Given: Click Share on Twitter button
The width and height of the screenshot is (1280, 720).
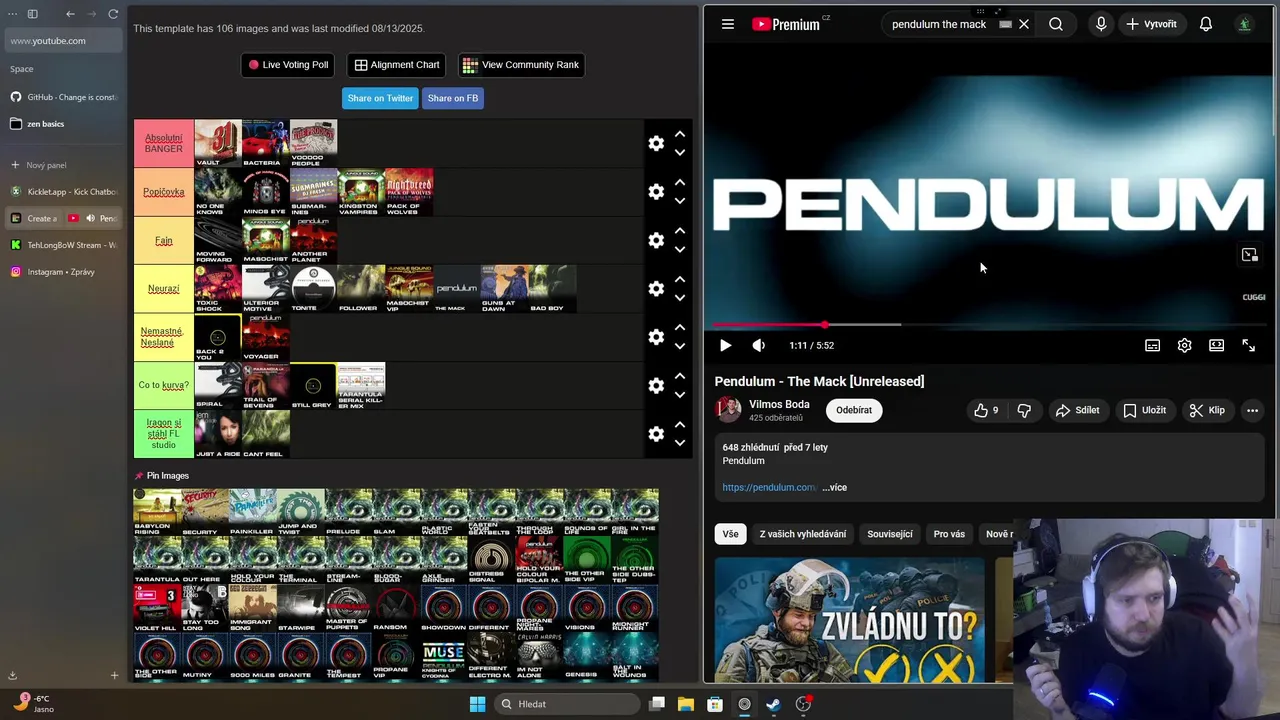Looking at the screenshot, I should pyautogui.click(x=380, y=98).
